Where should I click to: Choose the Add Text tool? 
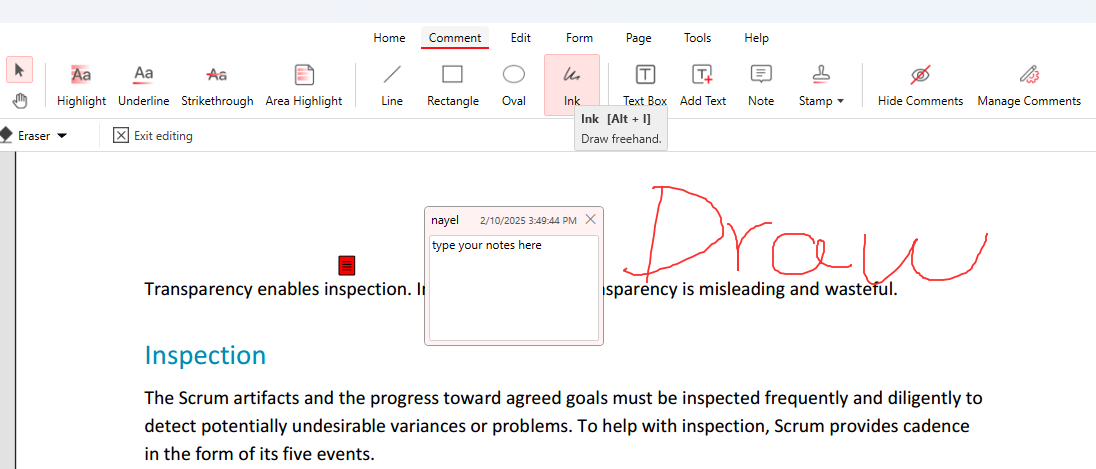[702, 85]
